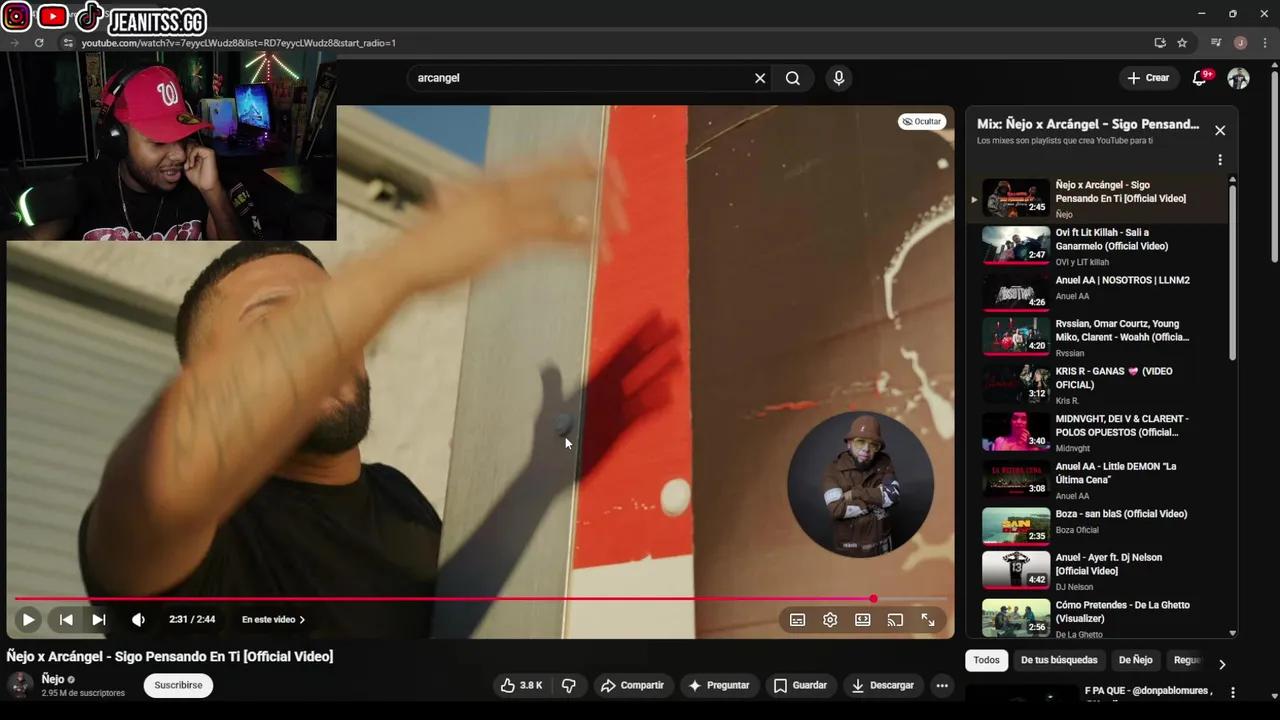Open 'Cómo Pretendes - De La Ghetto' thumbnail
Image resolution: width=1280 pixels, height=720 pixels.
click(1016, 617)
